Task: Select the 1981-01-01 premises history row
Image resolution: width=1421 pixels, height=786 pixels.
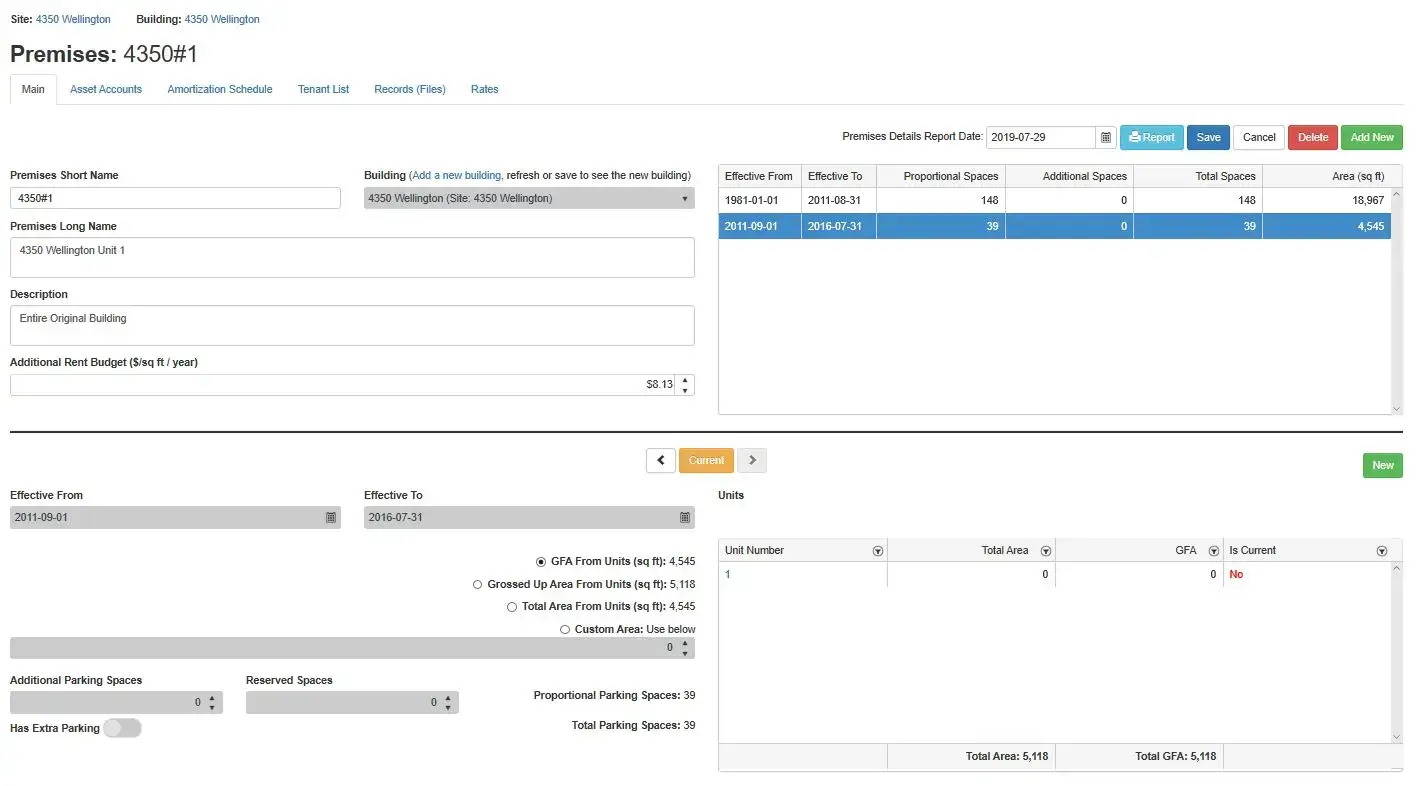Action: pyautogui.click(x=1000, y=199)
